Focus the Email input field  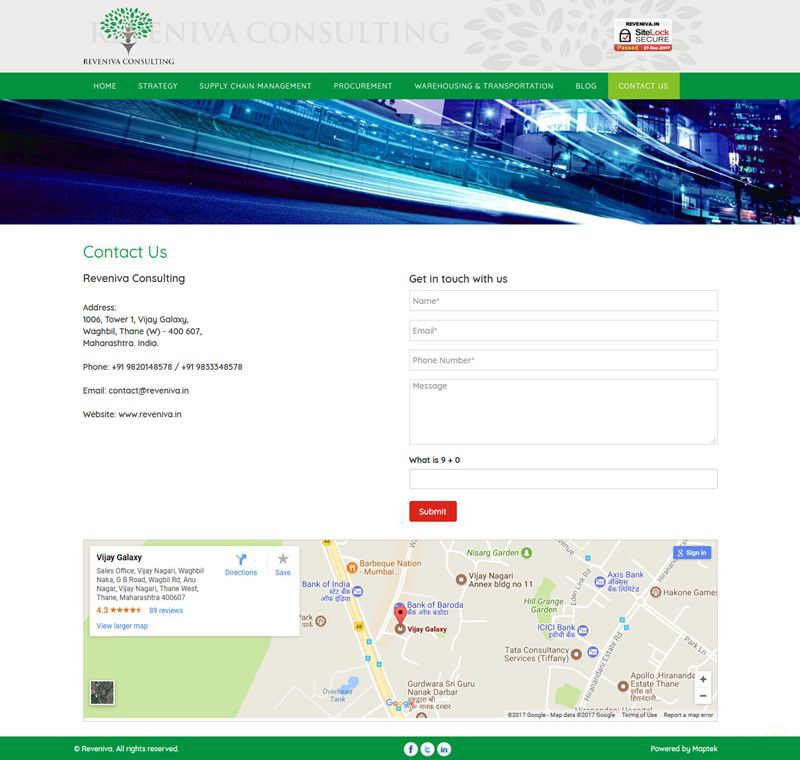[x=563, y=331]
